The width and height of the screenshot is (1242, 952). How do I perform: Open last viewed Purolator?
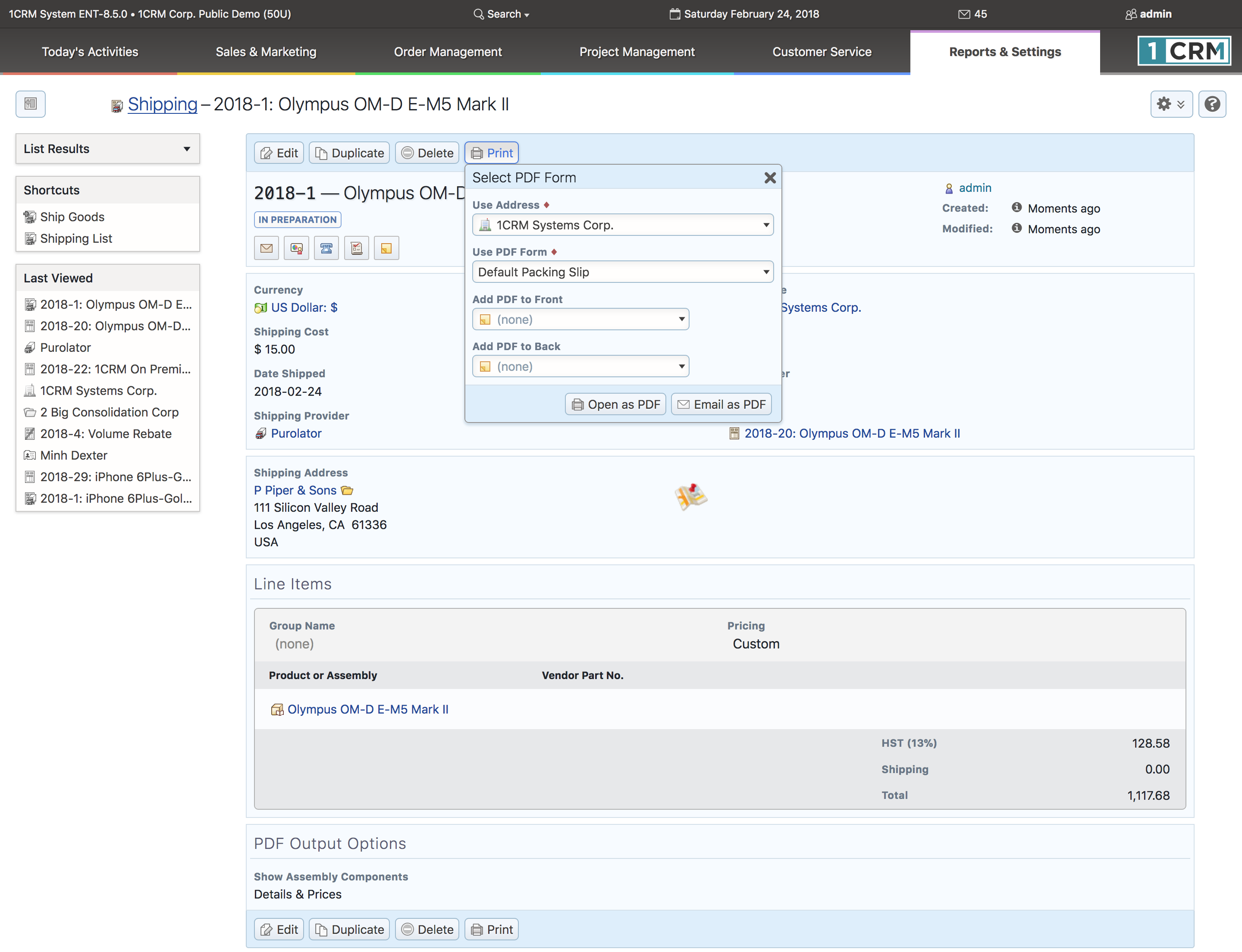(65, 348)
